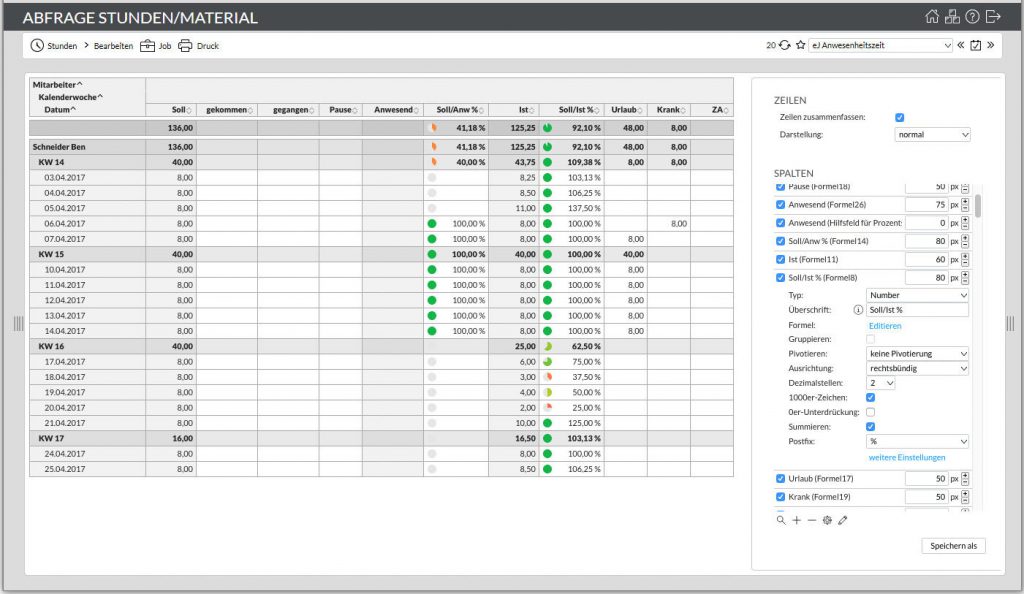Uncheck Anwesend (Formel26) column
This screenshot has width=1024, height=594.
tap(780, 204)
